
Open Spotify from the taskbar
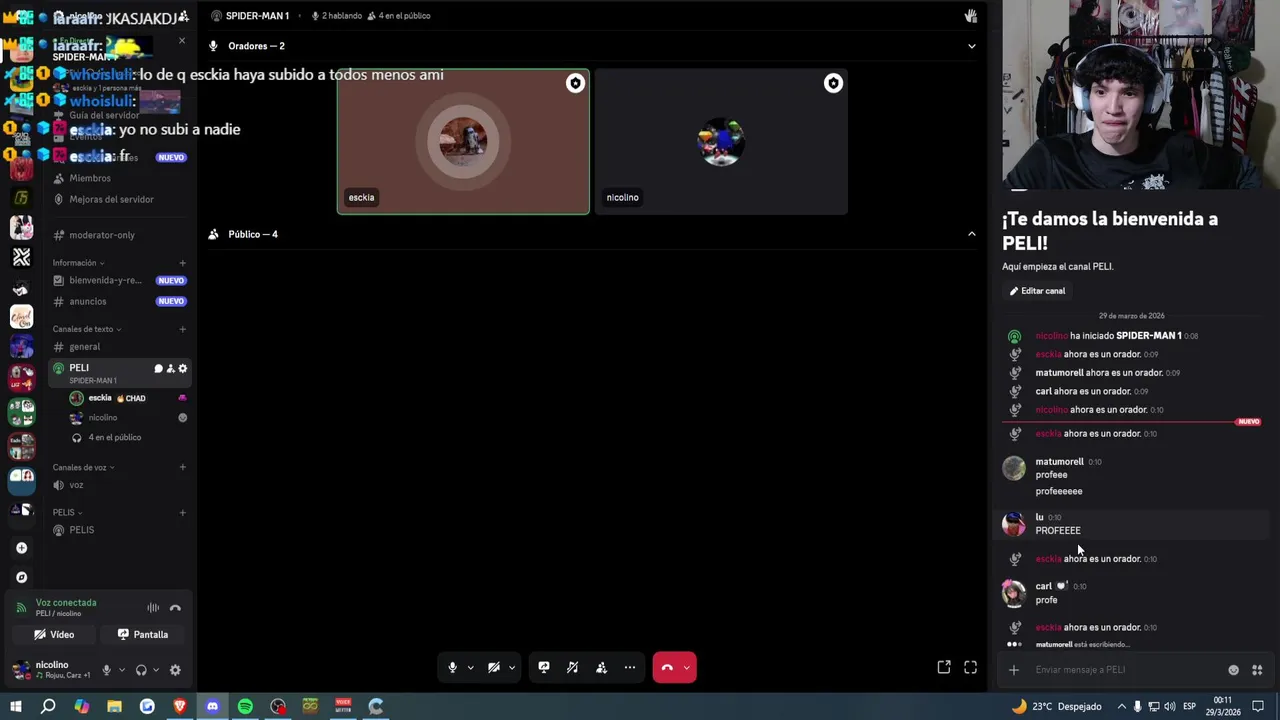[245, 706]
